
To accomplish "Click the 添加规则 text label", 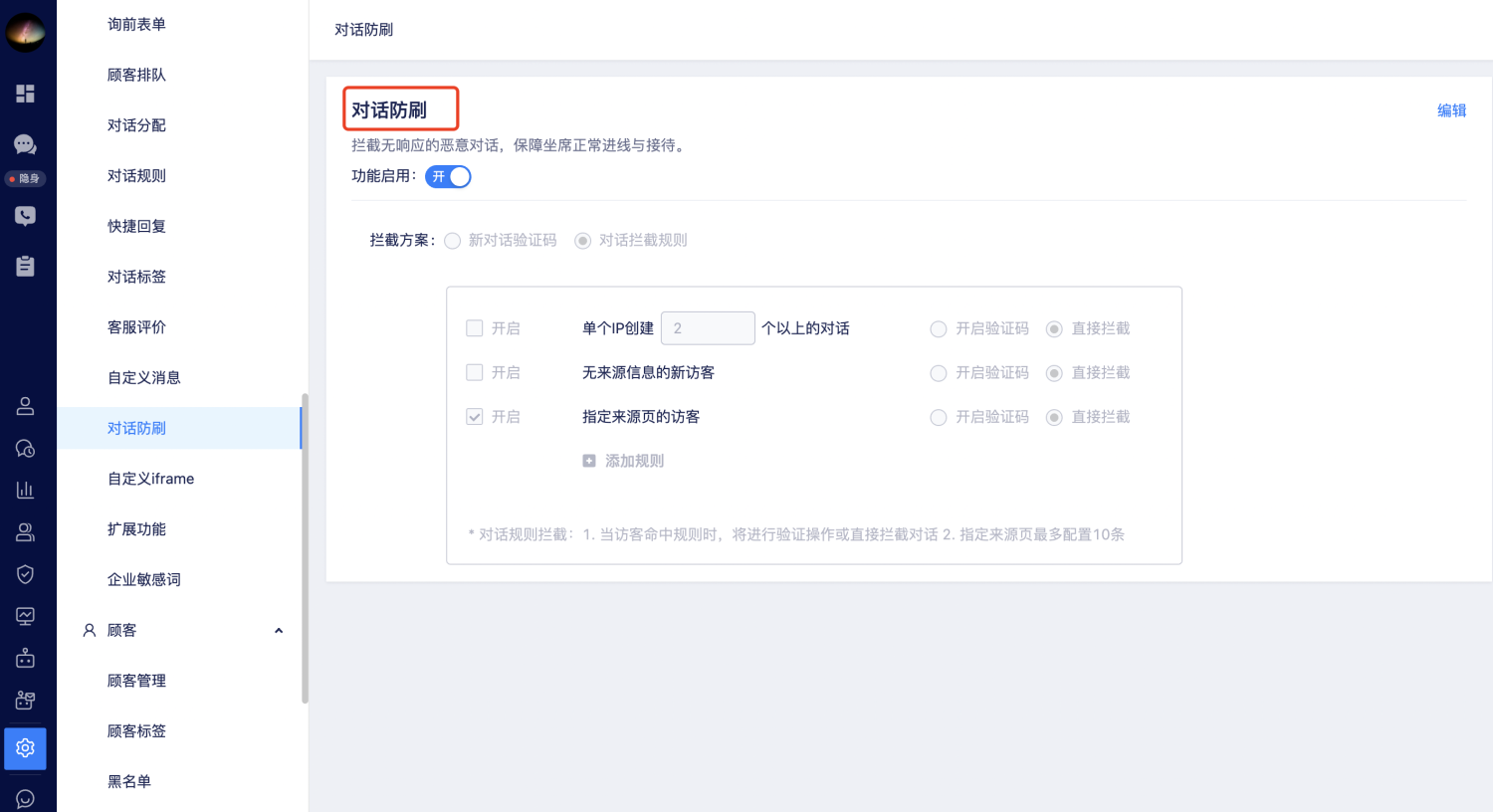I will click(634, 461).
